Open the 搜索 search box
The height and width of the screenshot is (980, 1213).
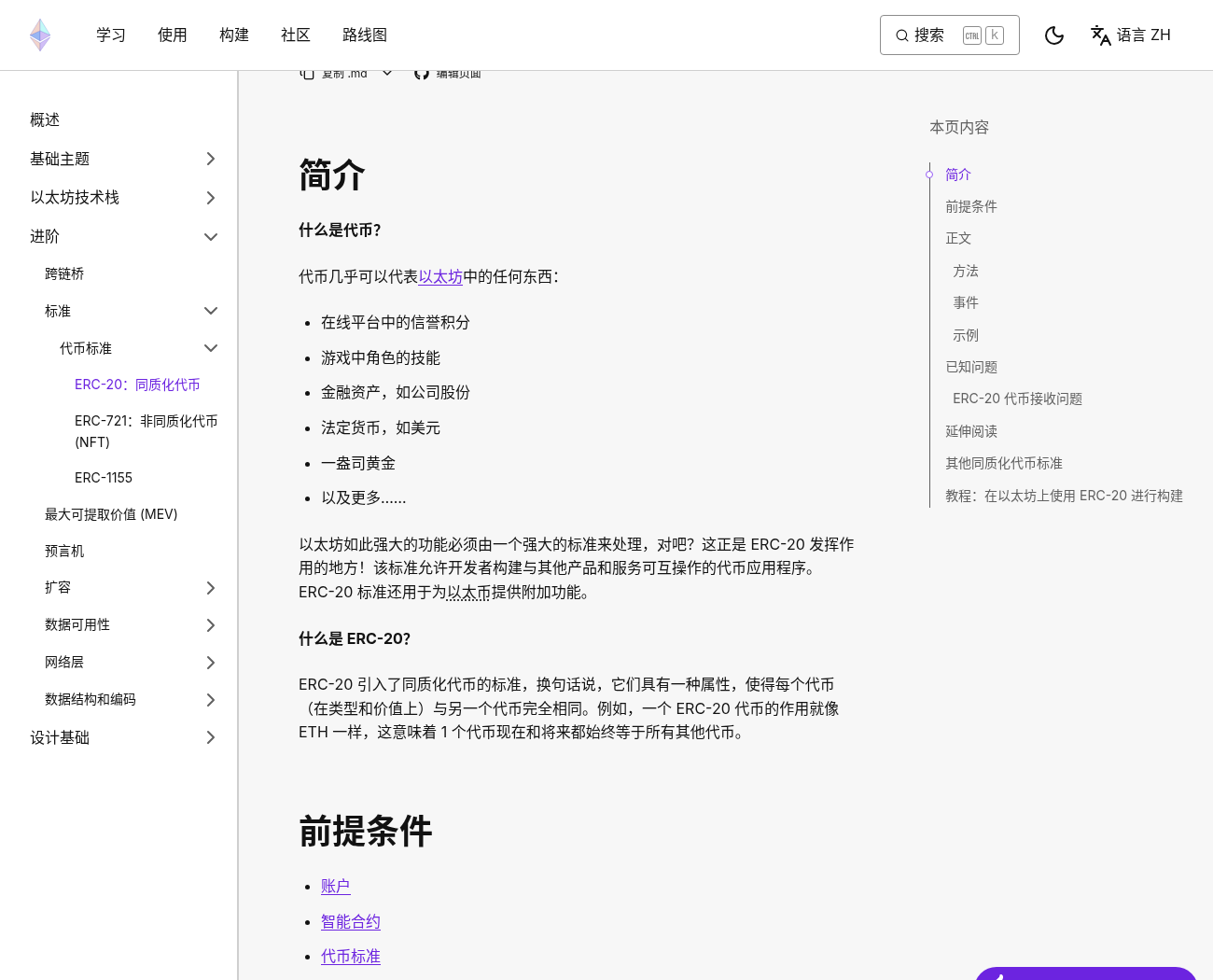point(950,35)
